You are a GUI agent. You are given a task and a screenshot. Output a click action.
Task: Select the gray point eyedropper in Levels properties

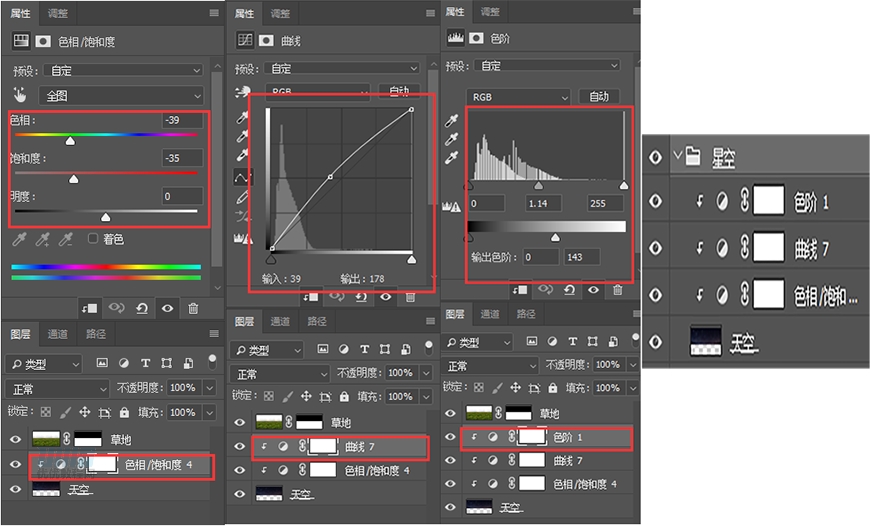coord(452,139)
